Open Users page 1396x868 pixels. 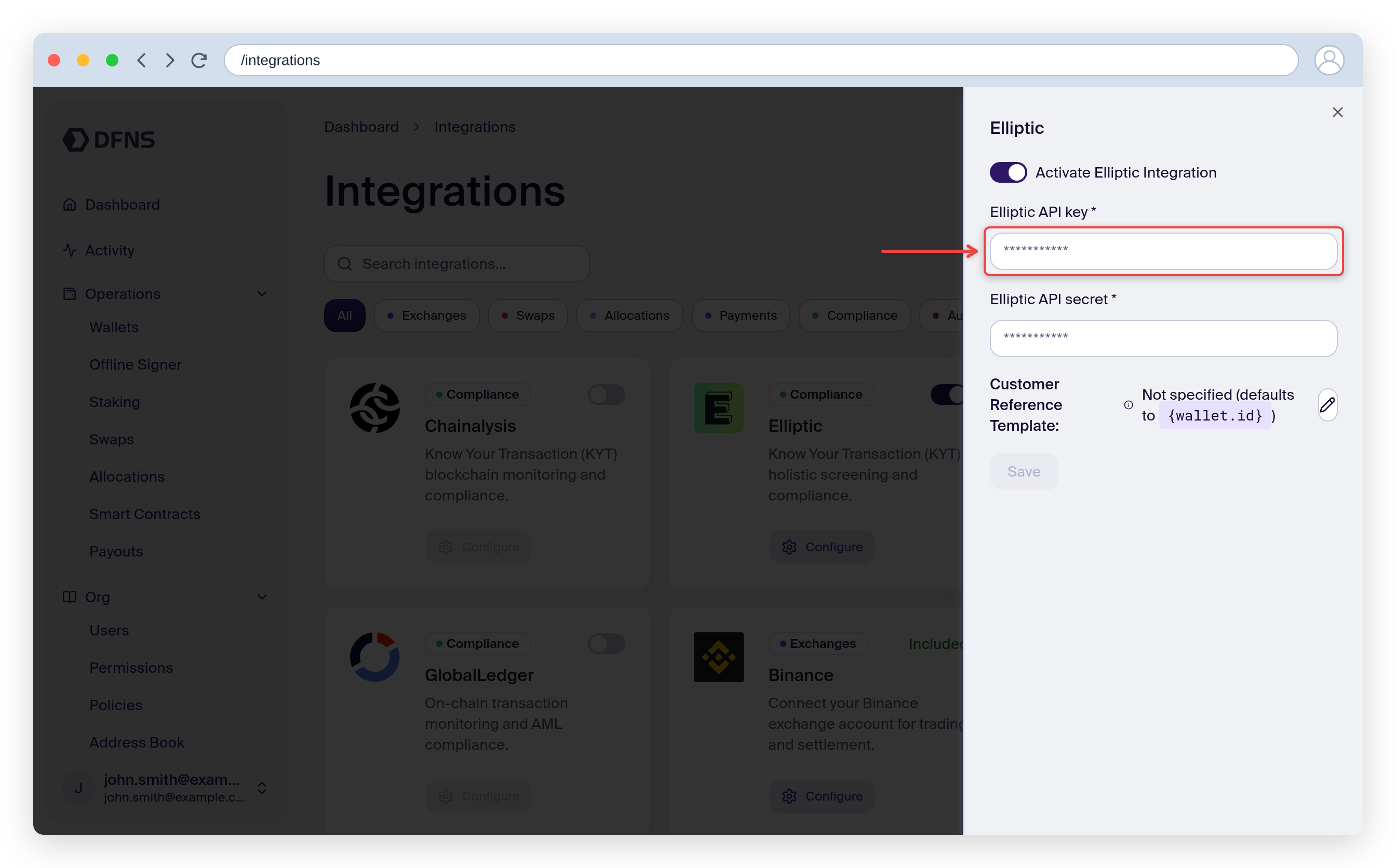click(109, 630)
